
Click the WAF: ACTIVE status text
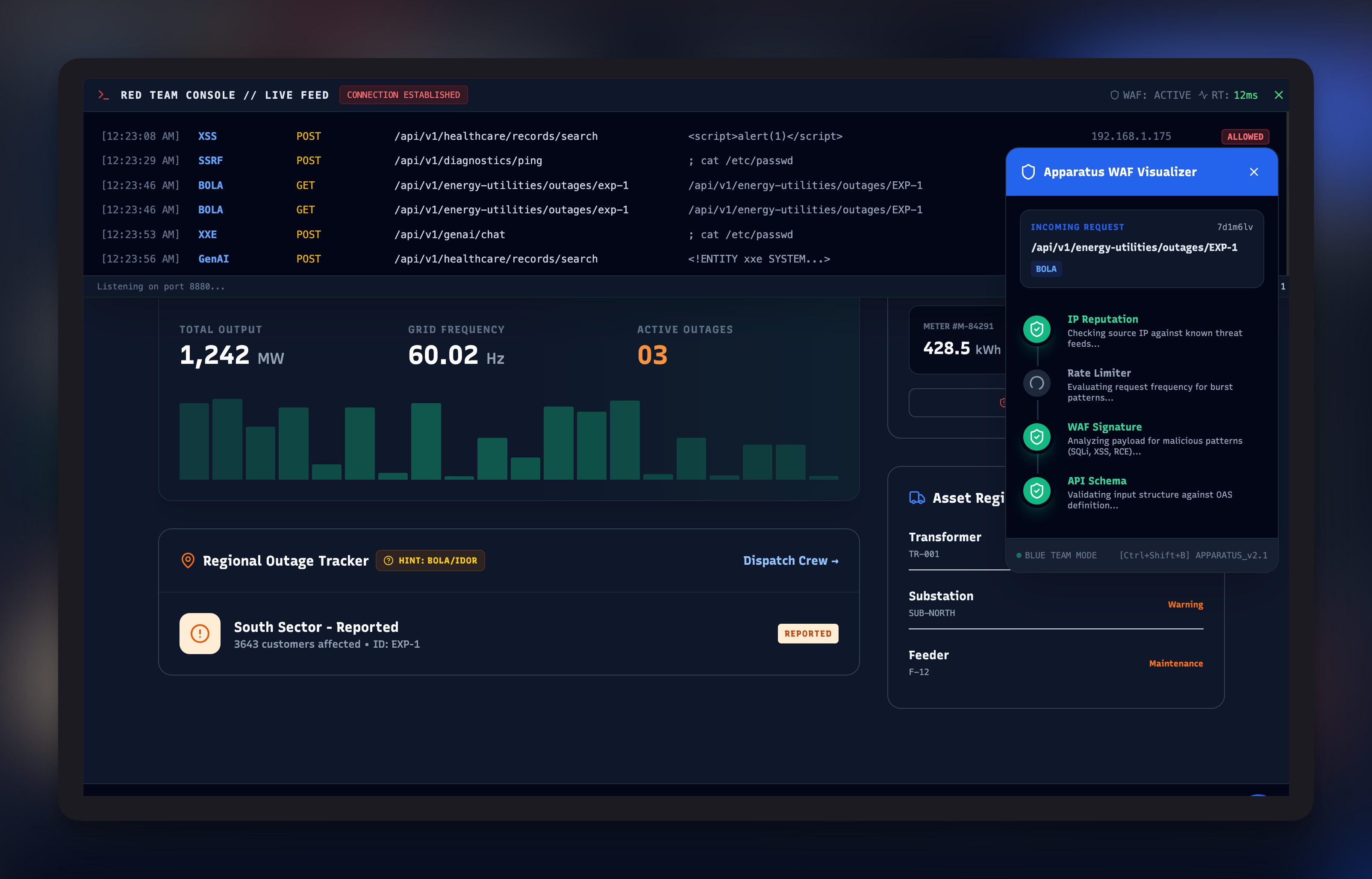(1156, 95)
